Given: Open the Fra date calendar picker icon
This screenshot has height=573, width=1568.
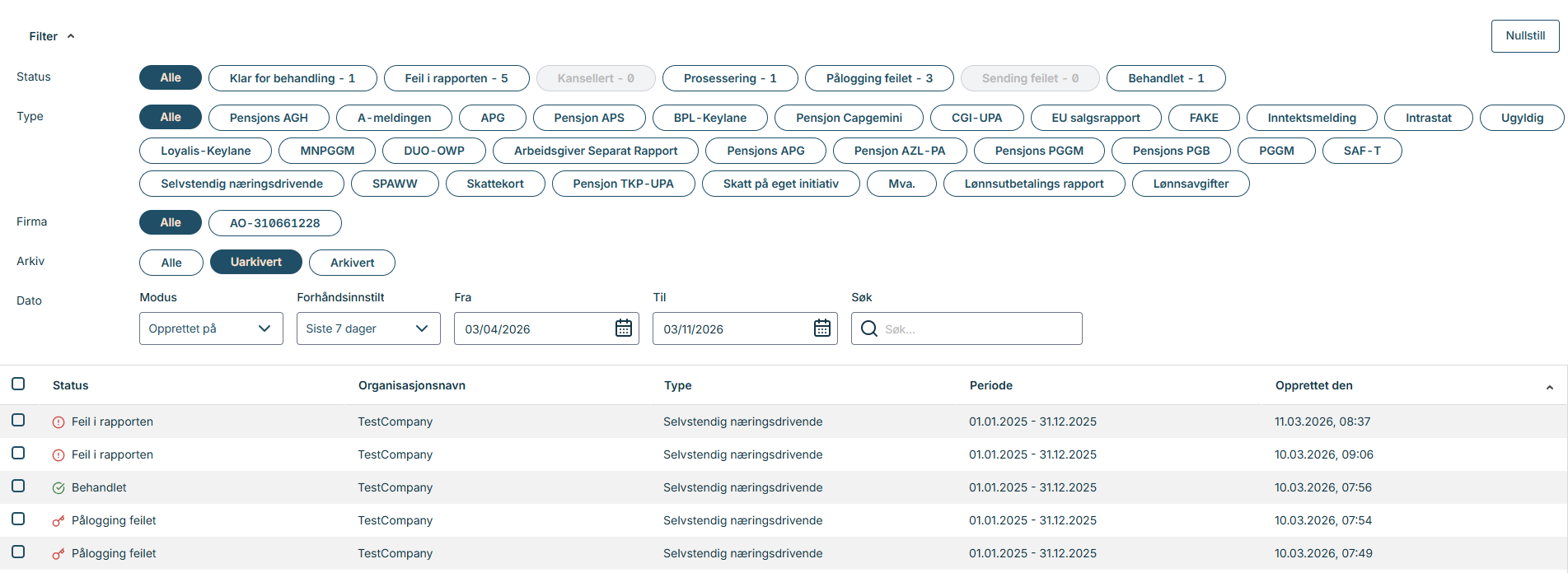Looking at the screenshot, I should point(623,328).
